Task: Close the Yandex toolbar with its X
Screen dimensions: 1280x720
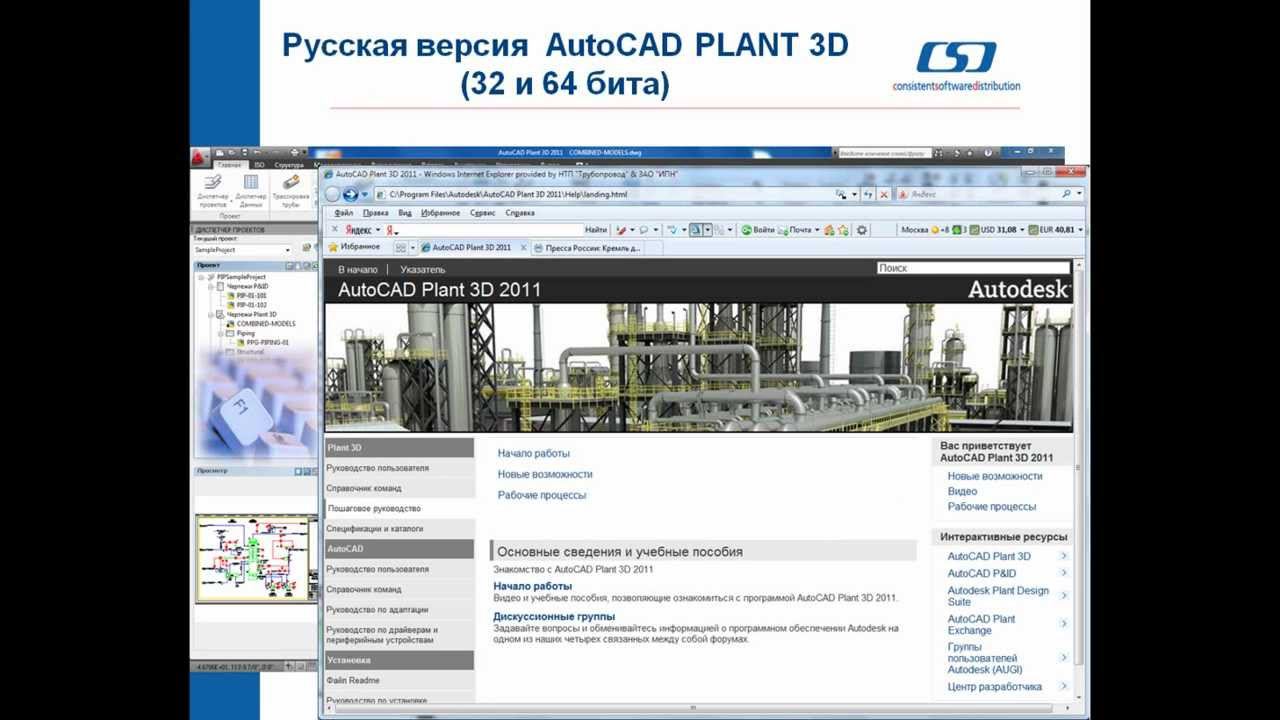Action: click(334, 230)
